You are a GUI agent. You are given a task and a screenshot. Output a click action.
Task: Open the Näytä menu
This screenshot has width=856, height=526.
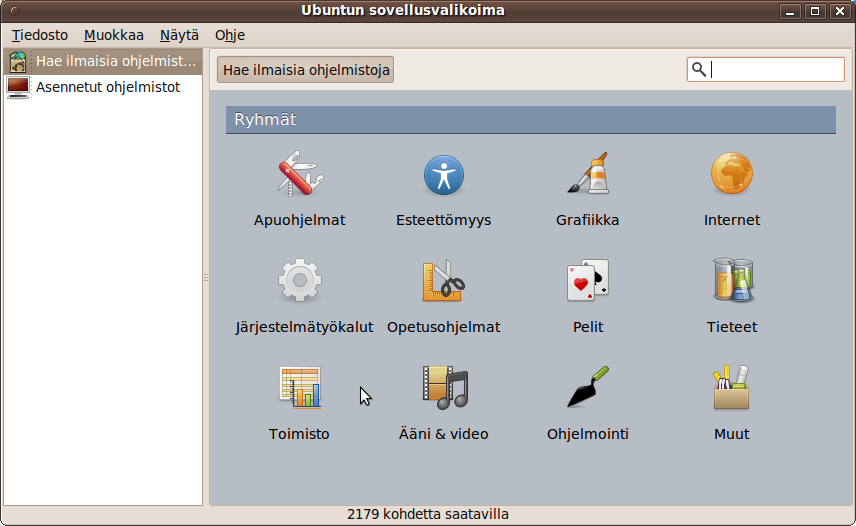179,35
